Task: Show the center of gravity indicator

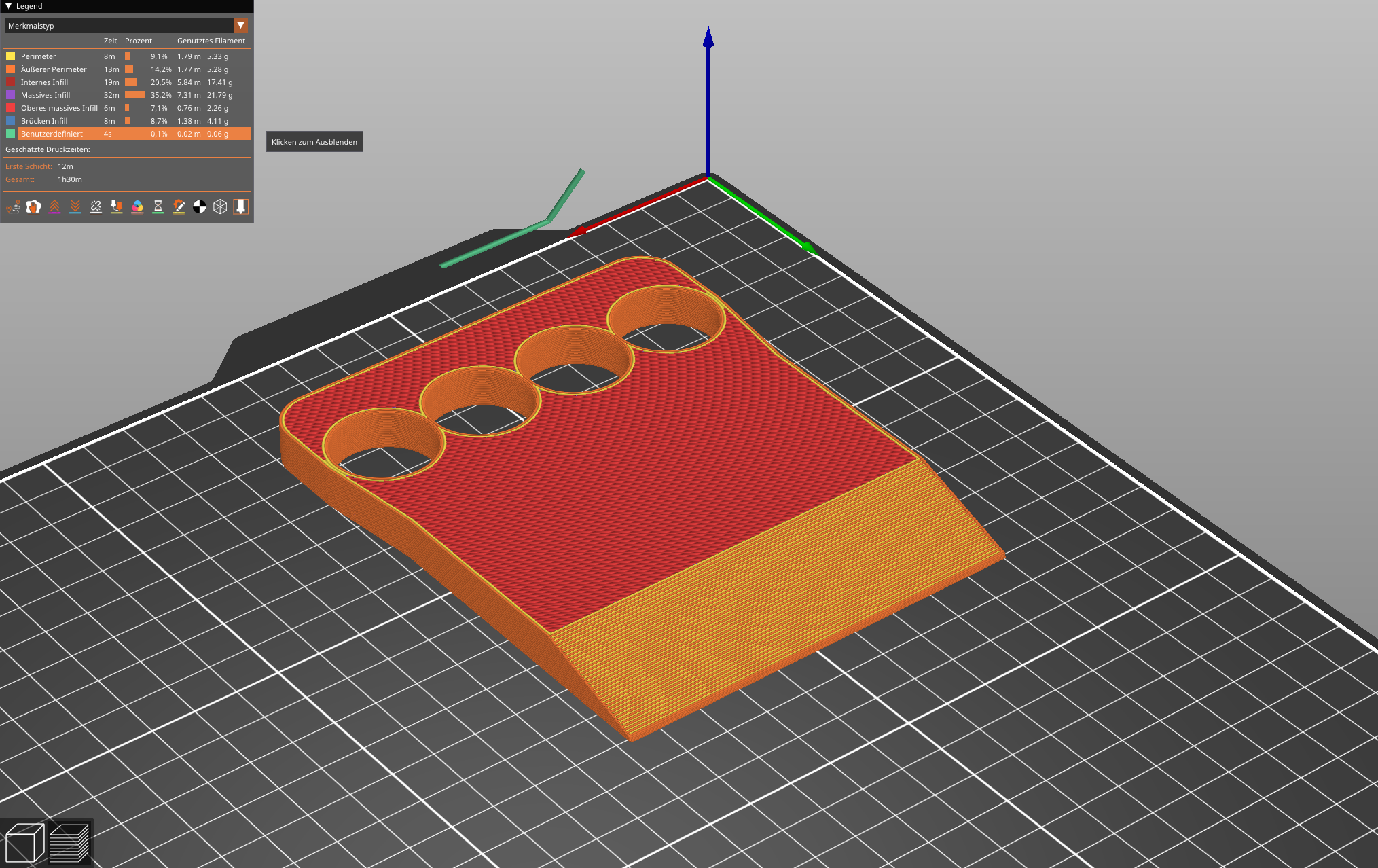Action: [199, 207]
